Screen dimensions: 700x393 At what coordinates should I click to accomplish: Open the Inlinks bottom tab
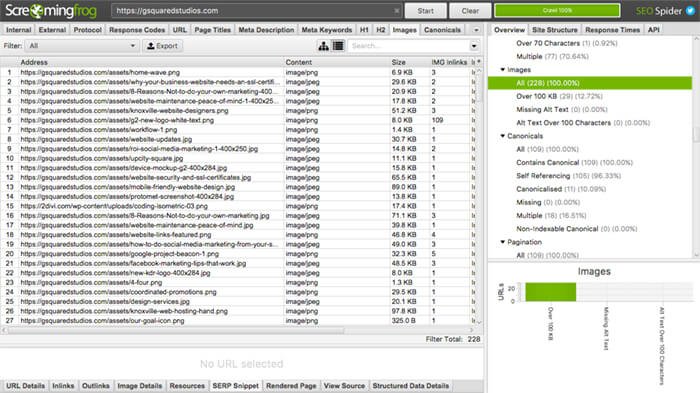coord(63,386)
